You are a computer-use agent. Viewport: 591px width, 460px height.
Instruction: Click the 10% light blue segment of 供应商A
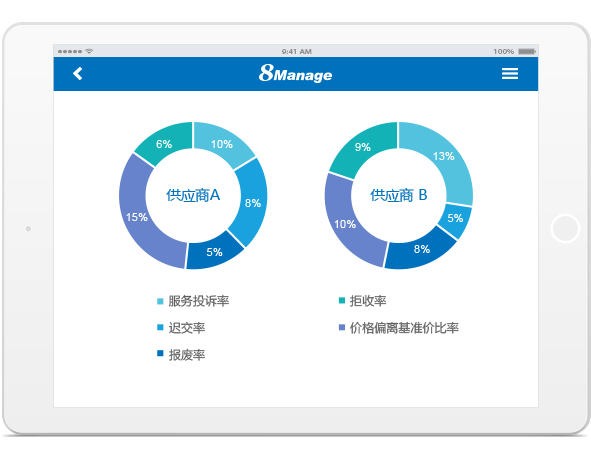[222, 144]
